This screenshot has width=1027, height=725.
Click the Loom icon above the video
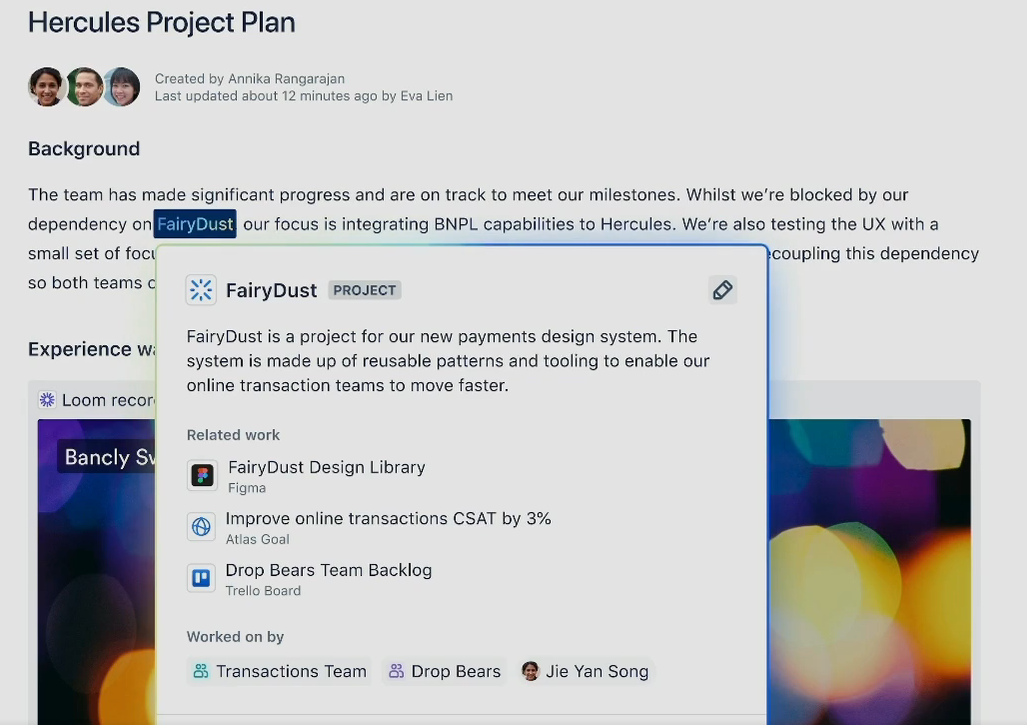point(47,400)
